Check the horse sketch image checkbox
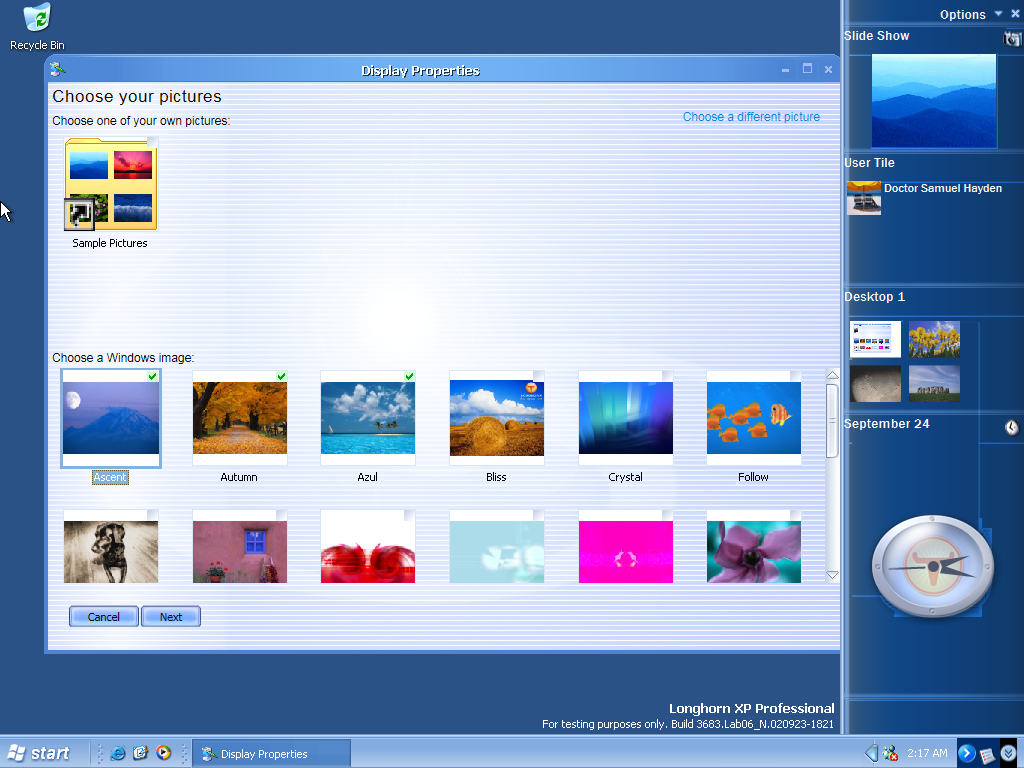The width and height of the screenshot is (1024, 768). point(153,515)
